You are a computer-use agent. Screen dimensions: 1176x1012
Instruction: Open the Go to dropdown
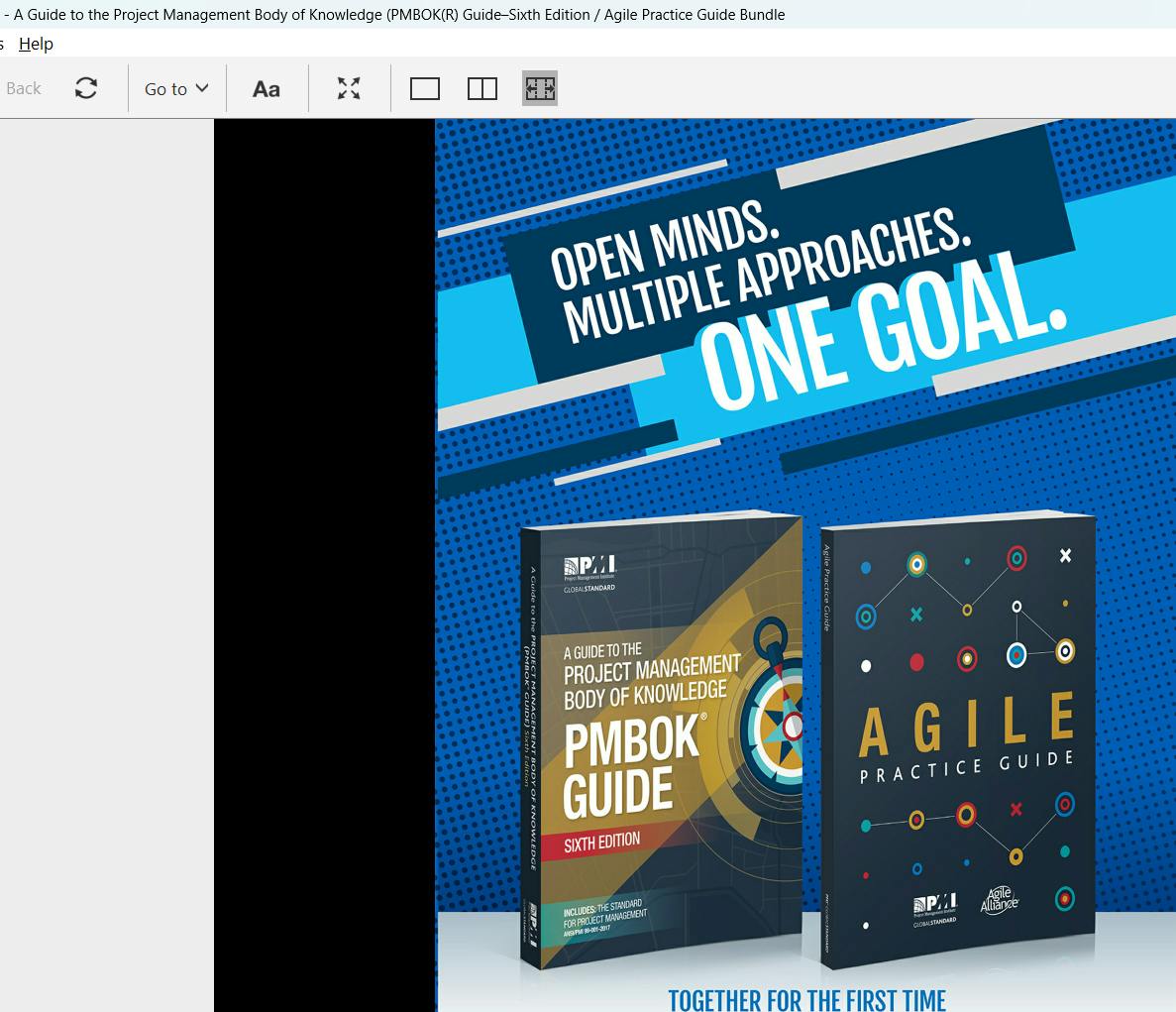point(176,88)
